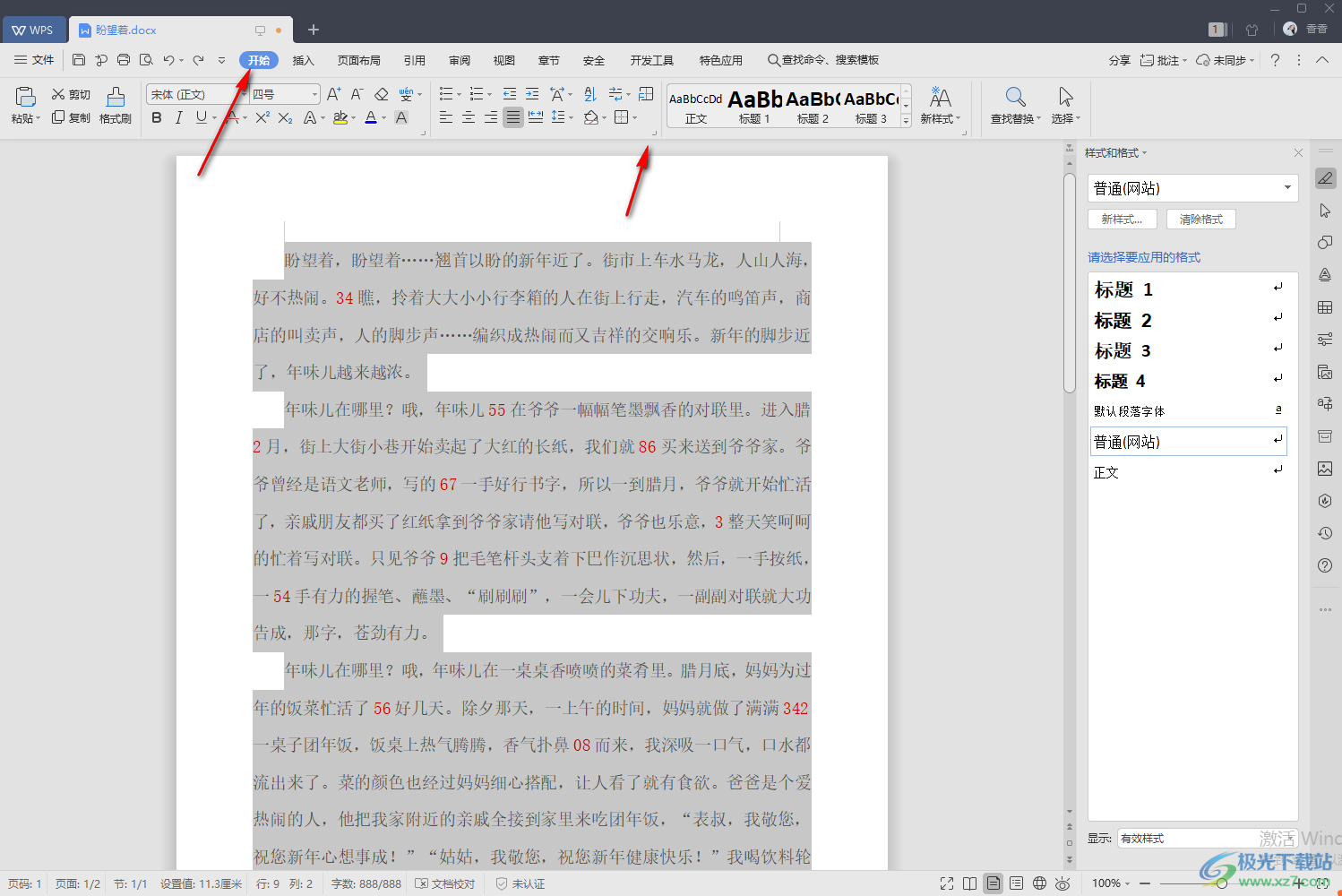This screenshot has height=896, width=1342.
Task: Click 文档校对 in status bar
Action: click(445, 883)
